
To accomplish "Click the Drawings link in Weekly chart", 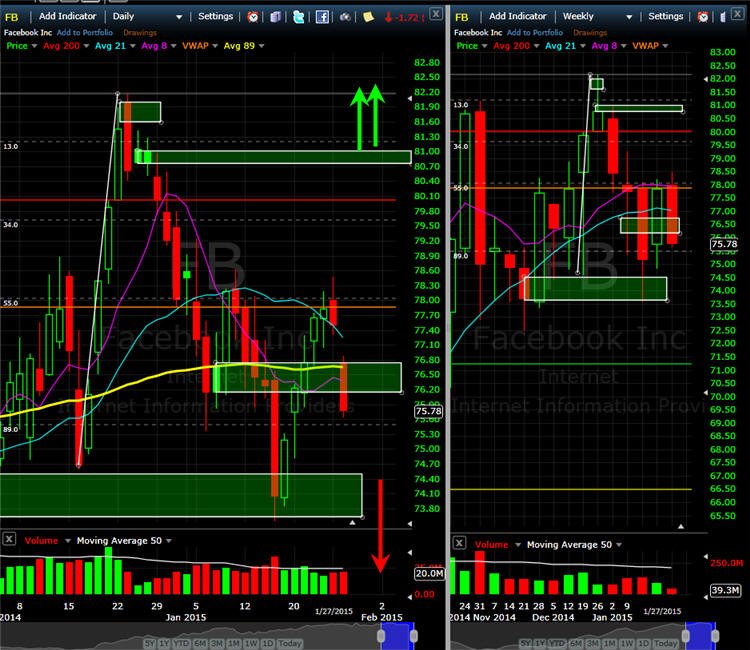I will pyautogui.click(x=590, y=33).
